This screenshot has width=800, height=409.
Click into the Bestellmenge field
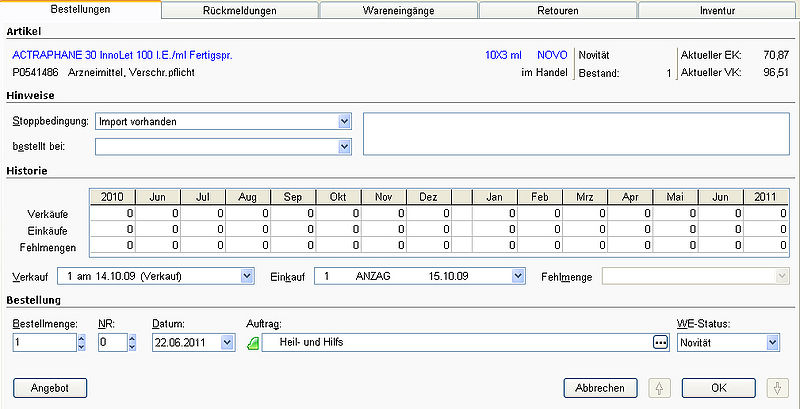coord(44,343)
